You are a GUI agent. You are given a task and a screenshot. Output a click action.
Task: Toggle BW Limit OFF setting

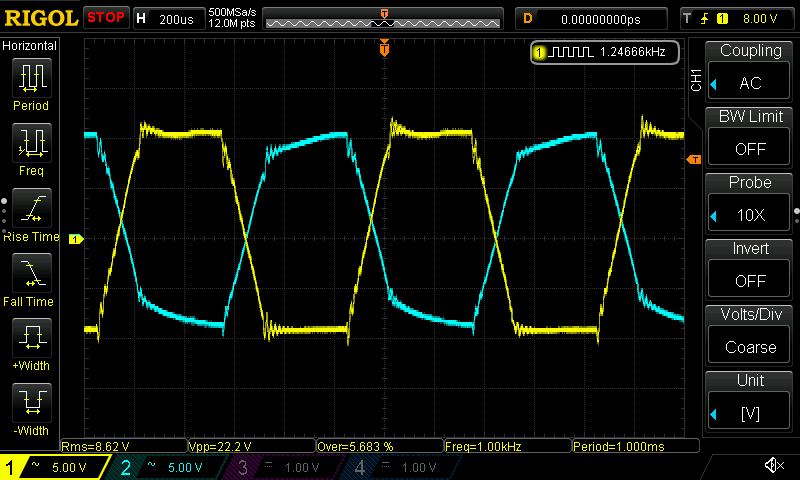point(750,136)
